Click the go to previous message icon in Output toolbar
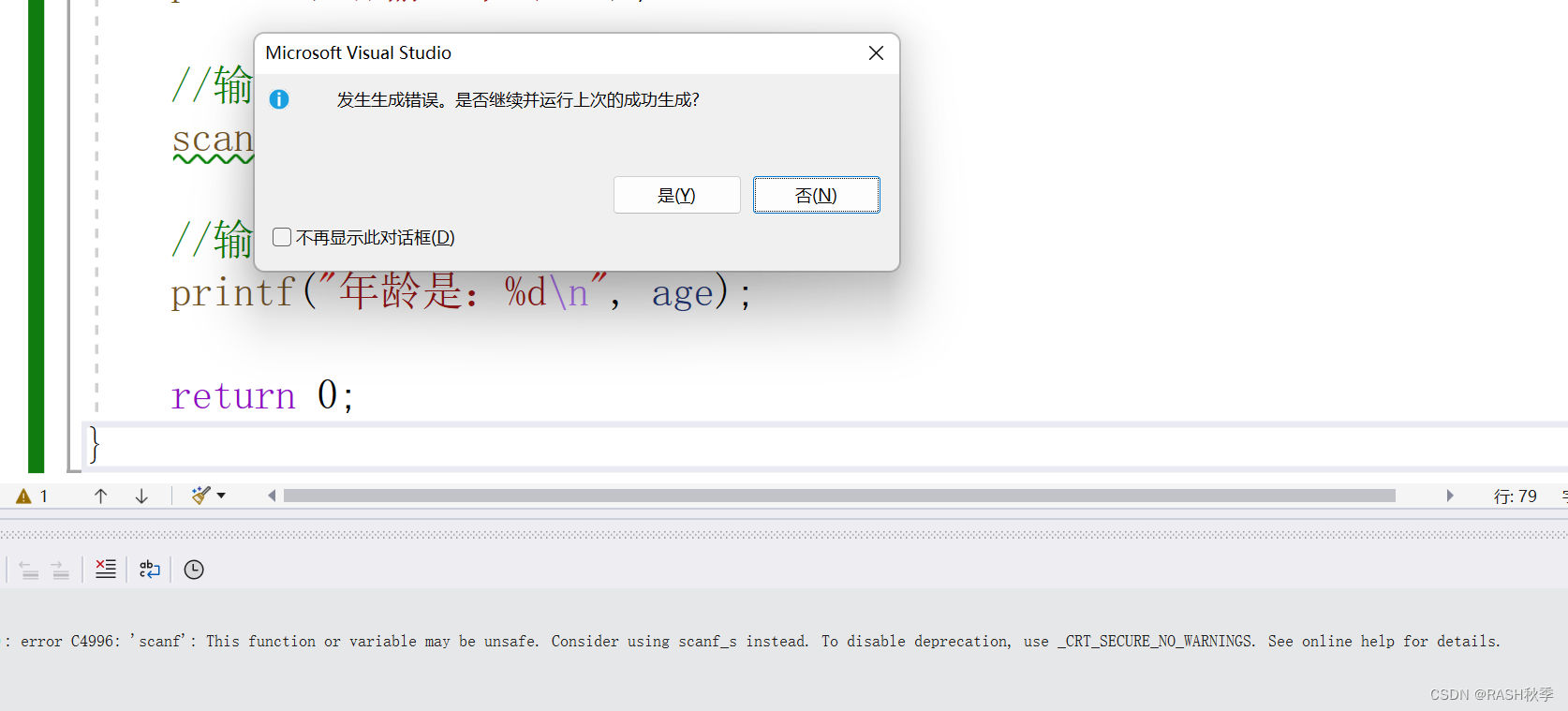Image resolution: width=1568 pixels, height=711 pixels. [29, 570]
